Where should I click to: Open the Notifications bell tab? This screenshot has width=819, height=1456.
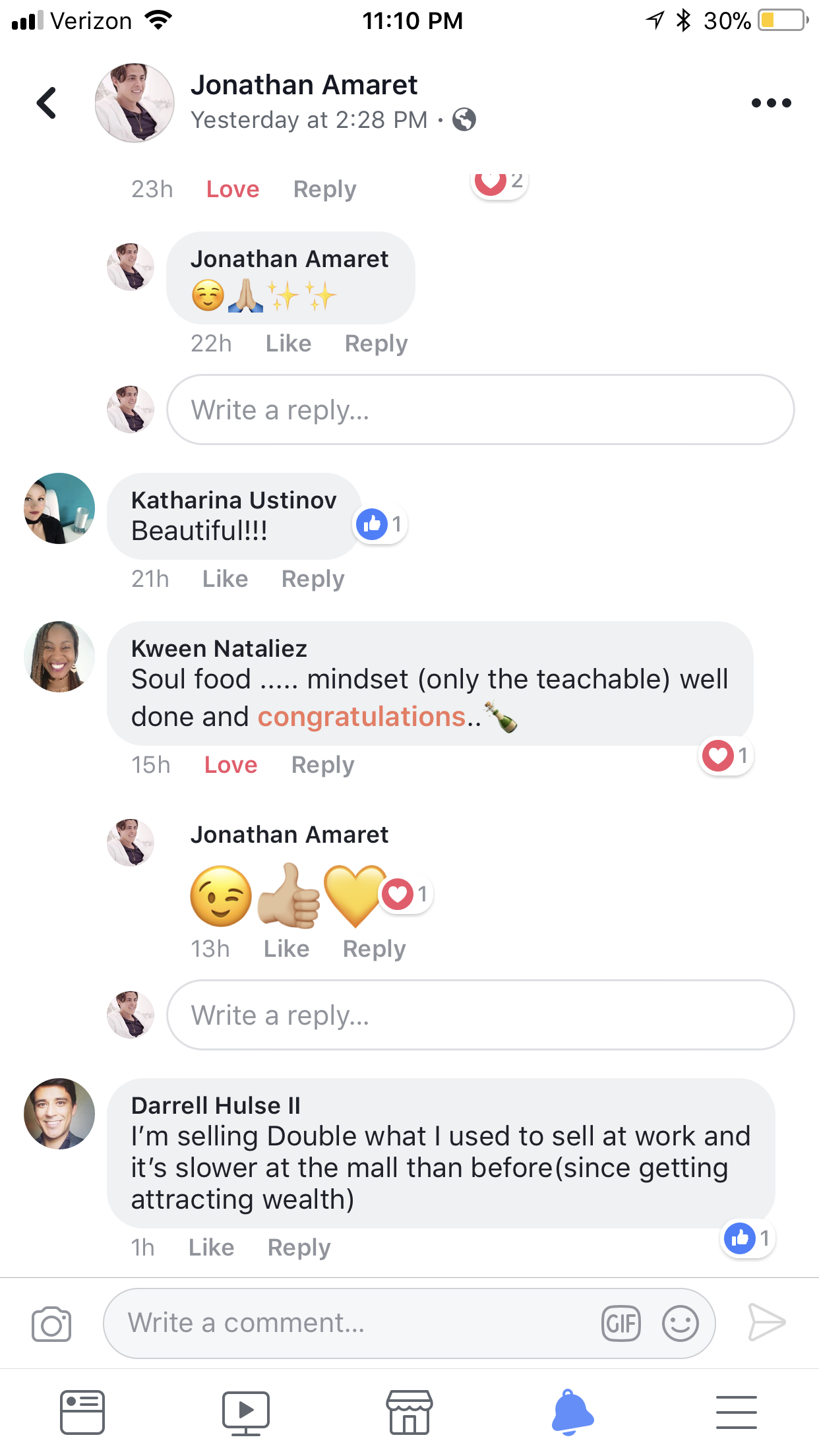(x=572, y=1412)
